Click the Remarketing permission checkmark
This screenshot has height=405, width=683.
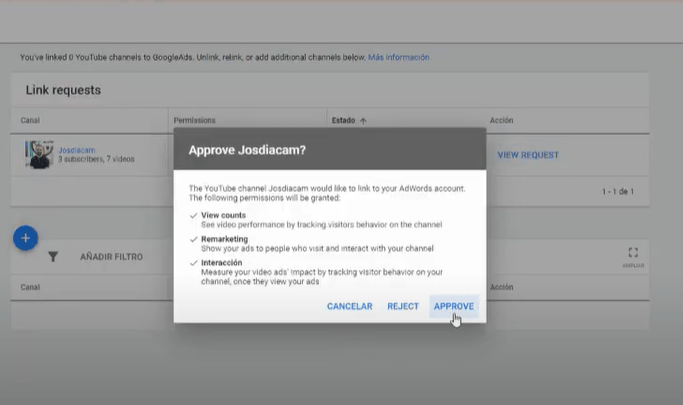194,239
